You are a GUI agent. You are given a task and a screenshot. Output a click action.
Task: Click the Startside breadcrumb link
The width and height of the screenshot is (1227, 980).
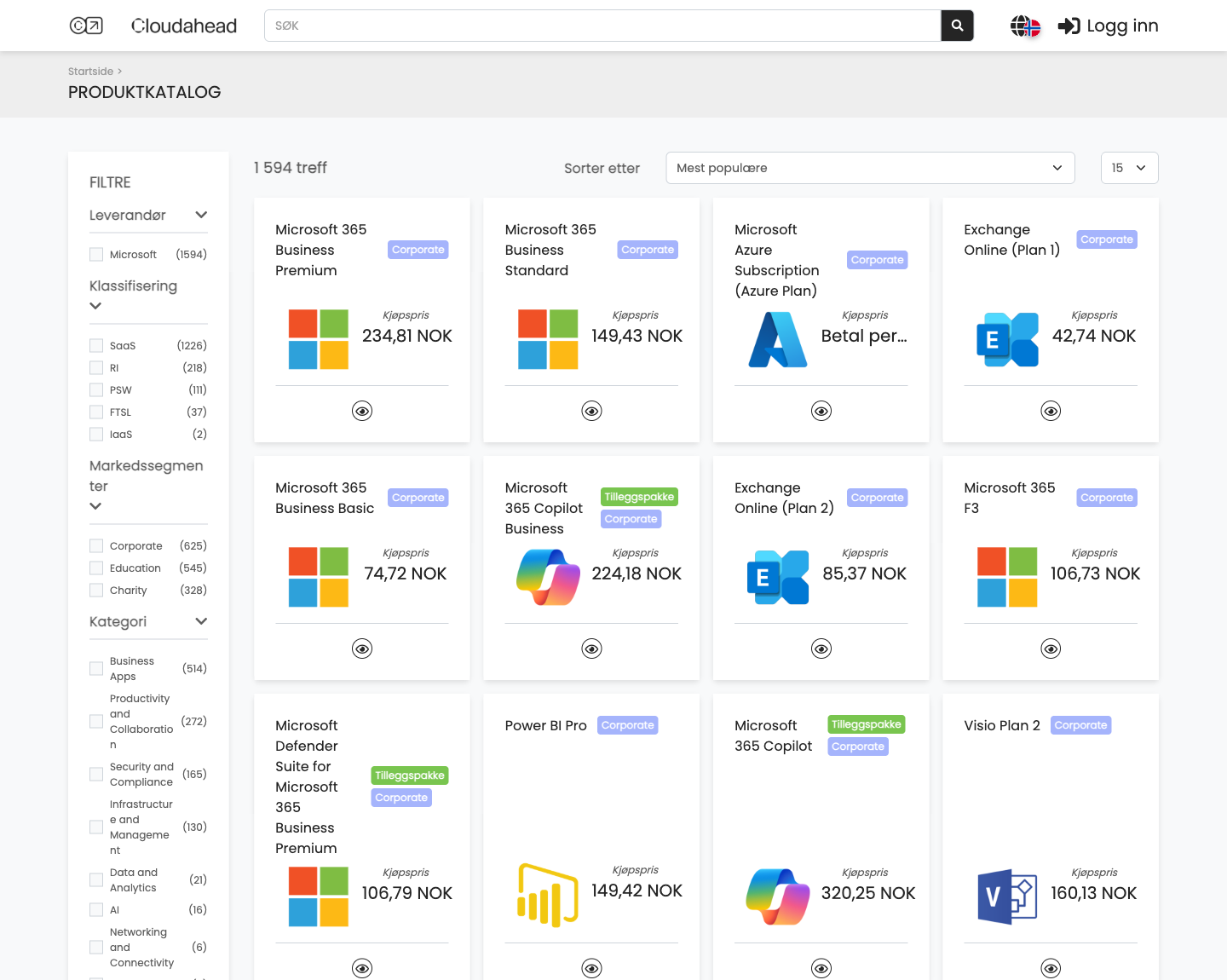pos(90,71)
